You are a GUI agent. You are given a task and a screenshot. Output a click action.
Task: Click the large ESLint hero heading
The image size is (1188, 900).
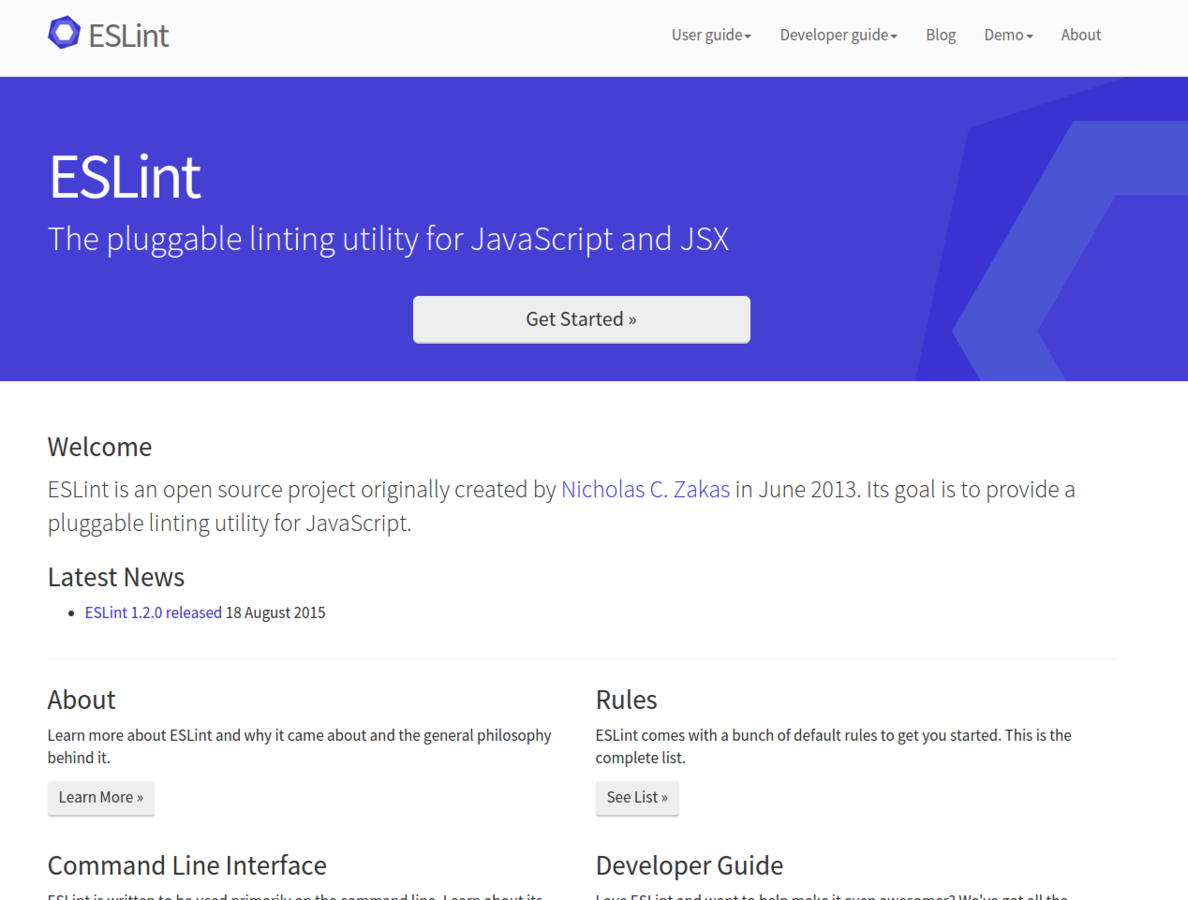(x=125, y=177)
